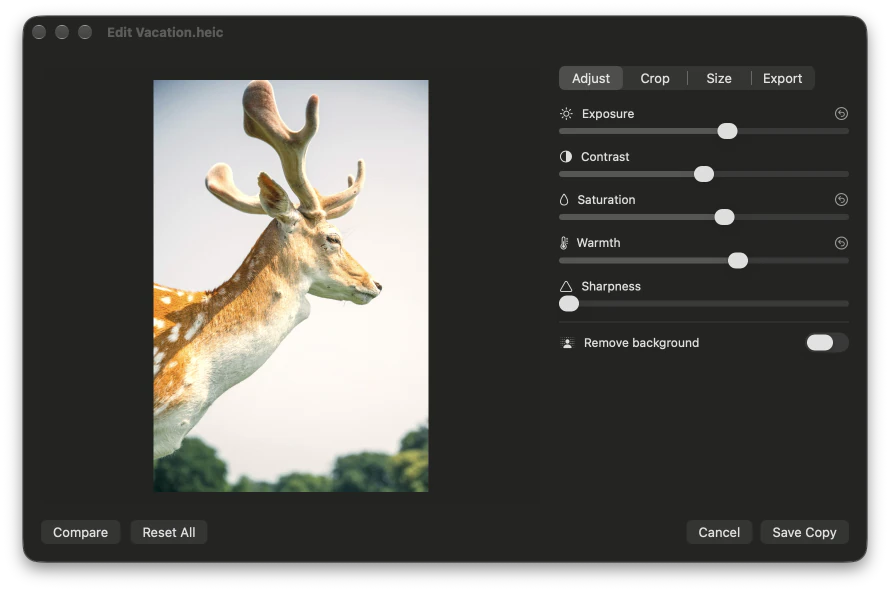Go to the Export tab
The height and width of the screenshot is (592, 890).
pos(782,78)
